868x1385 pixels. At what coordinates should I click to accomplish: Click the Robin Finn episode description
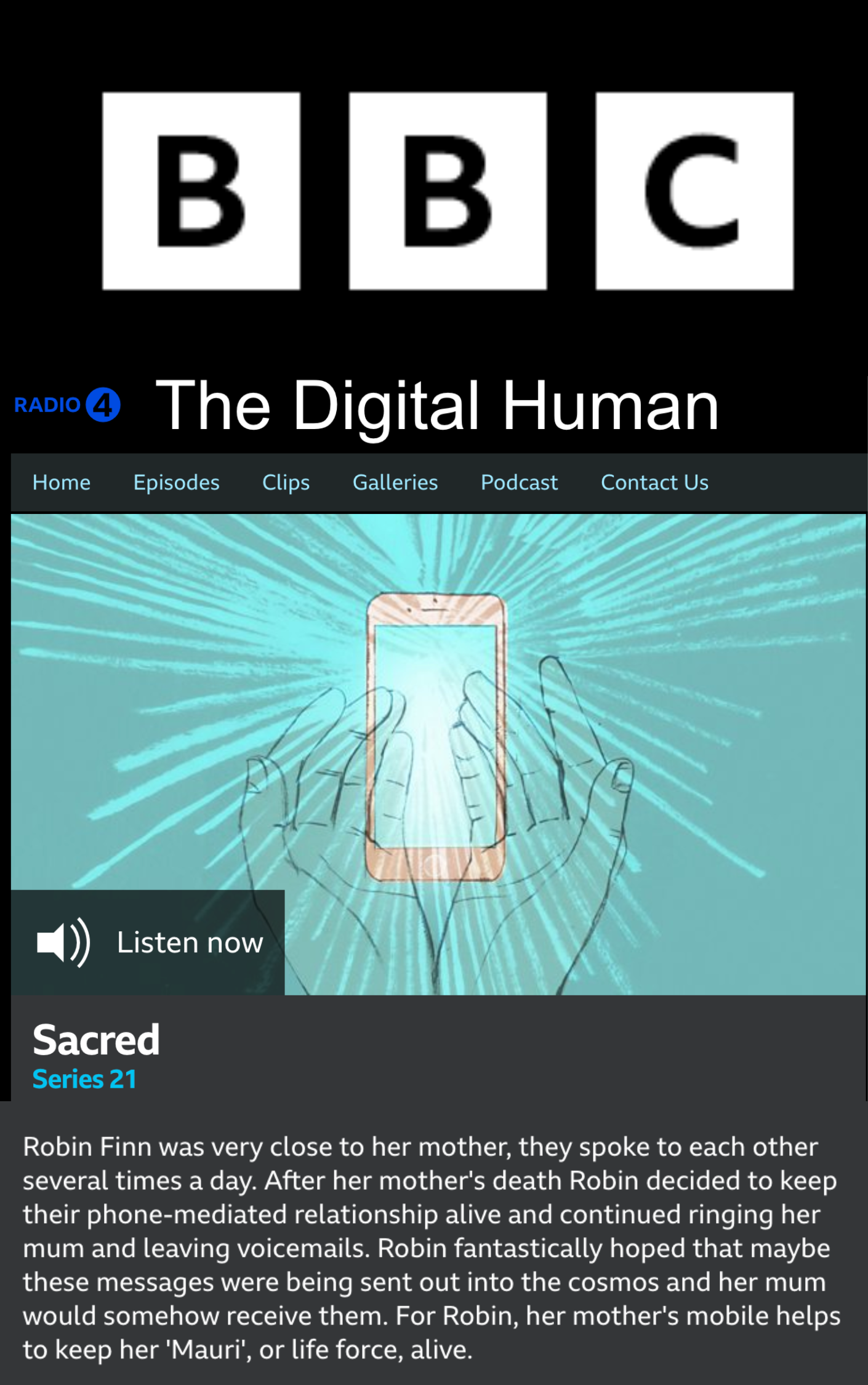click(431, 1248)
